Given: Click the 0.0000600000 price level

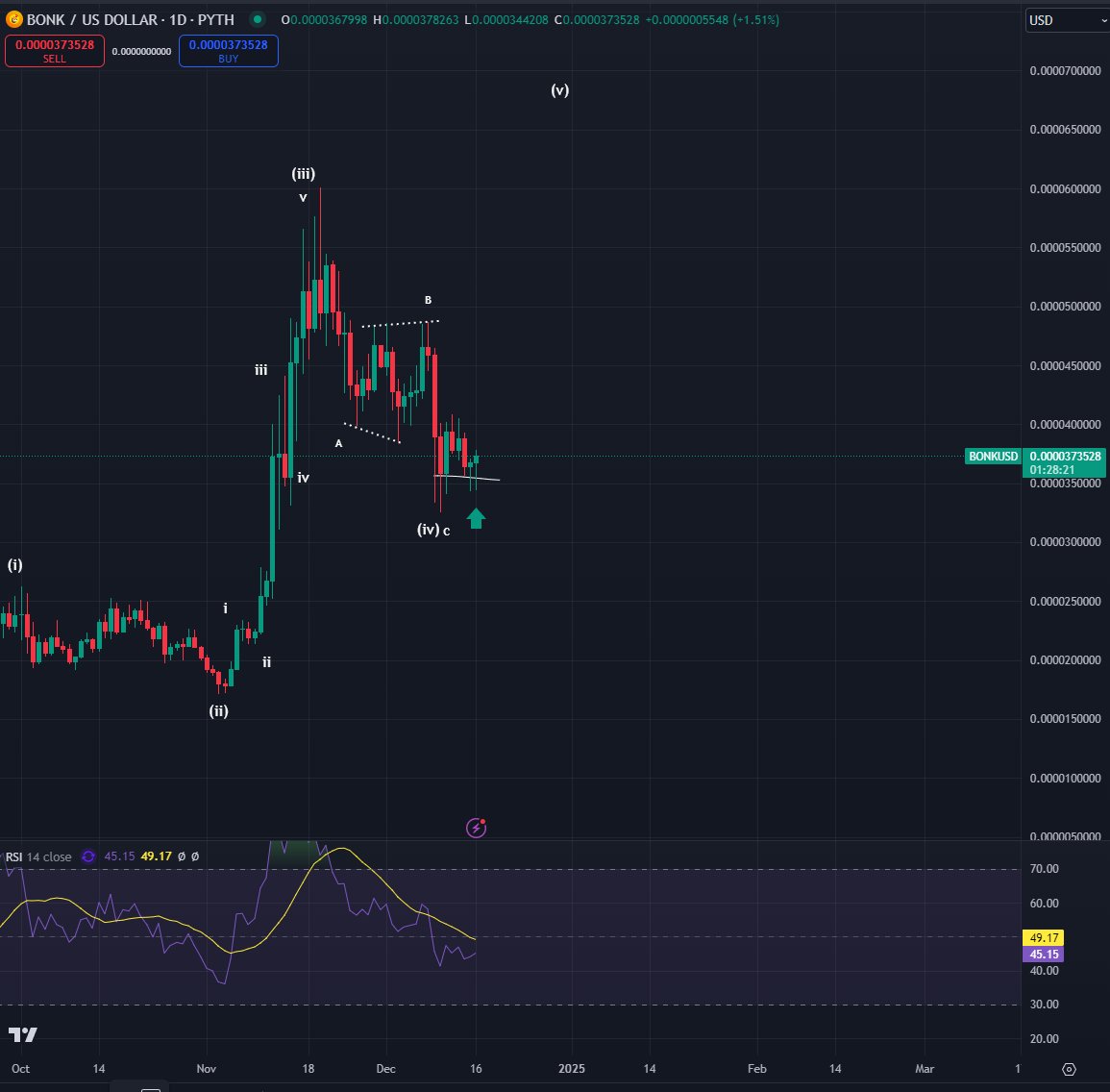Looking at the screenshot, I should click(x=1065, y=189).
